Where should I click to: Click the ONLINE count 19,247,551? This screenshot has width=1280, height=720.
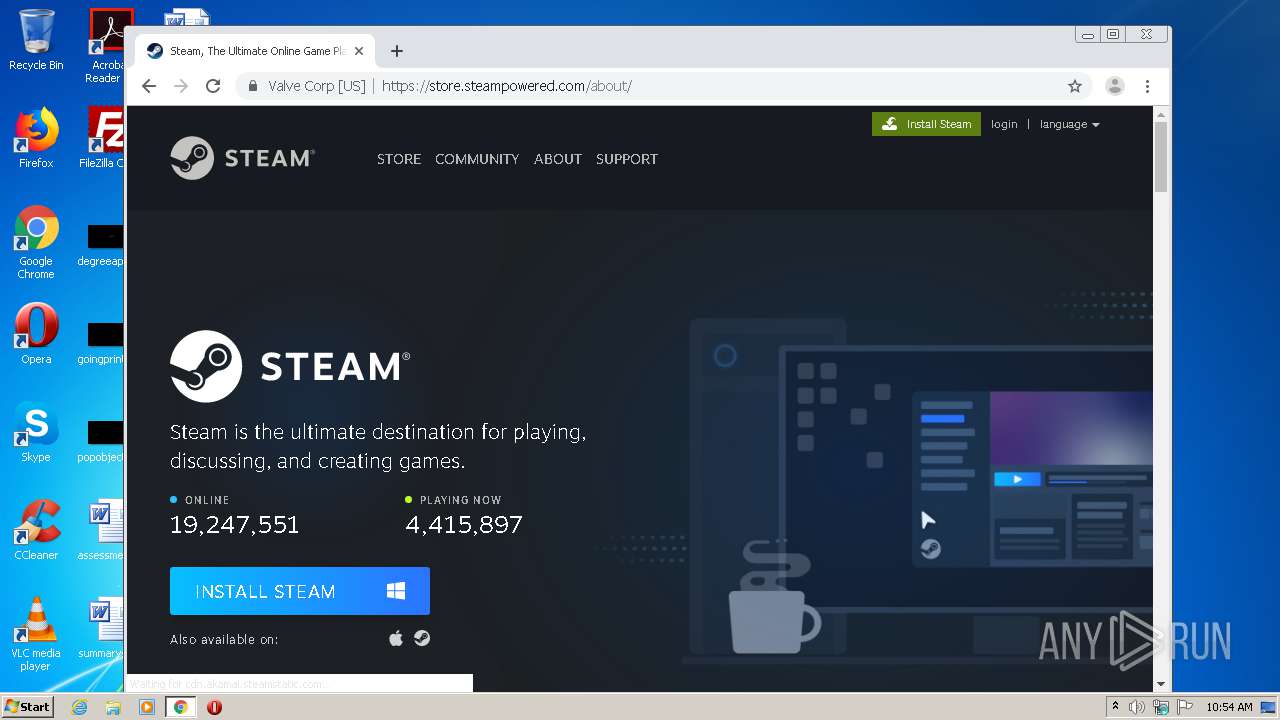pos(235,525)
